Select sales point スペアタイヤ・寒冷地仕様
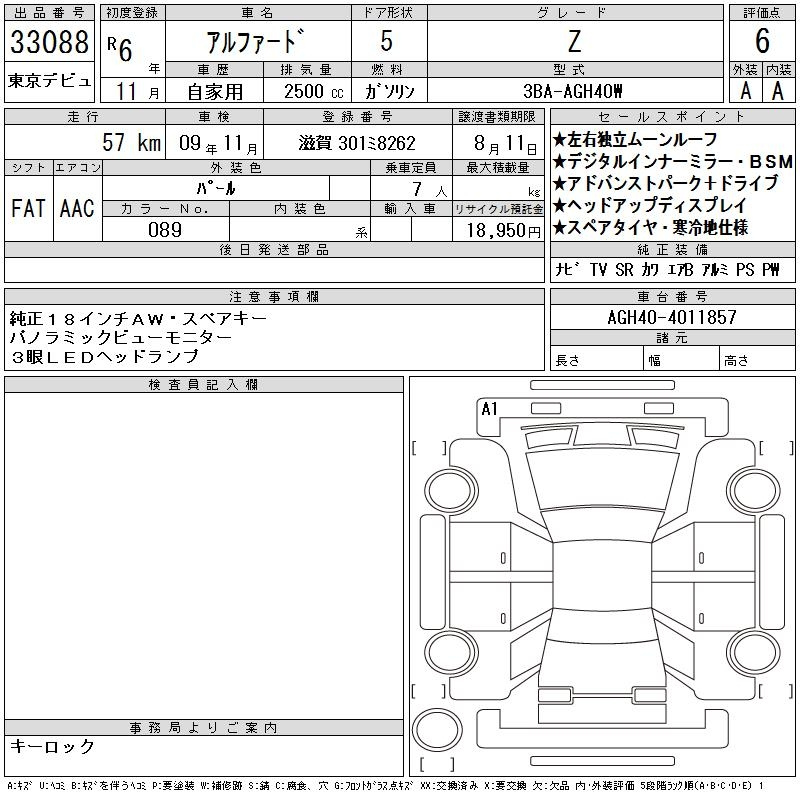 point(651,228)
